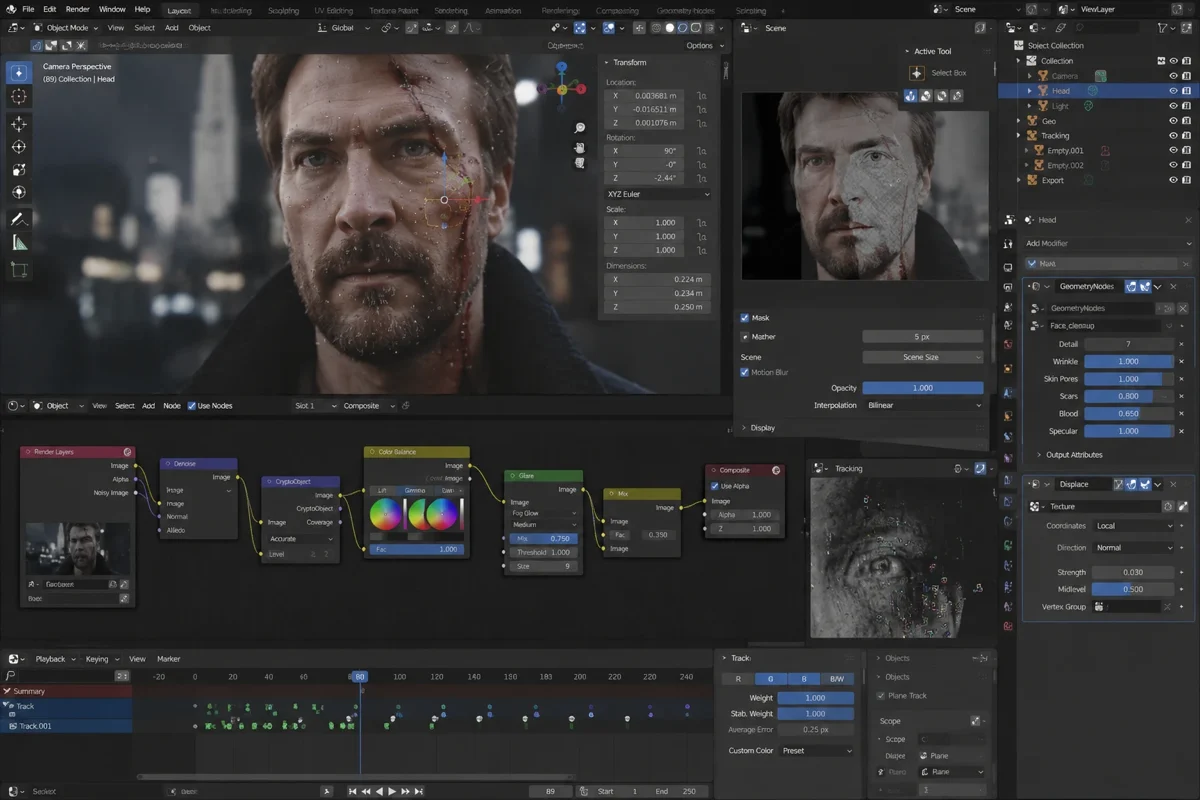Image resolution: width=1200 pixels, height=800 pixels.
Task: Toggle the Plane Track checkbox
Action: pos(881,696)
